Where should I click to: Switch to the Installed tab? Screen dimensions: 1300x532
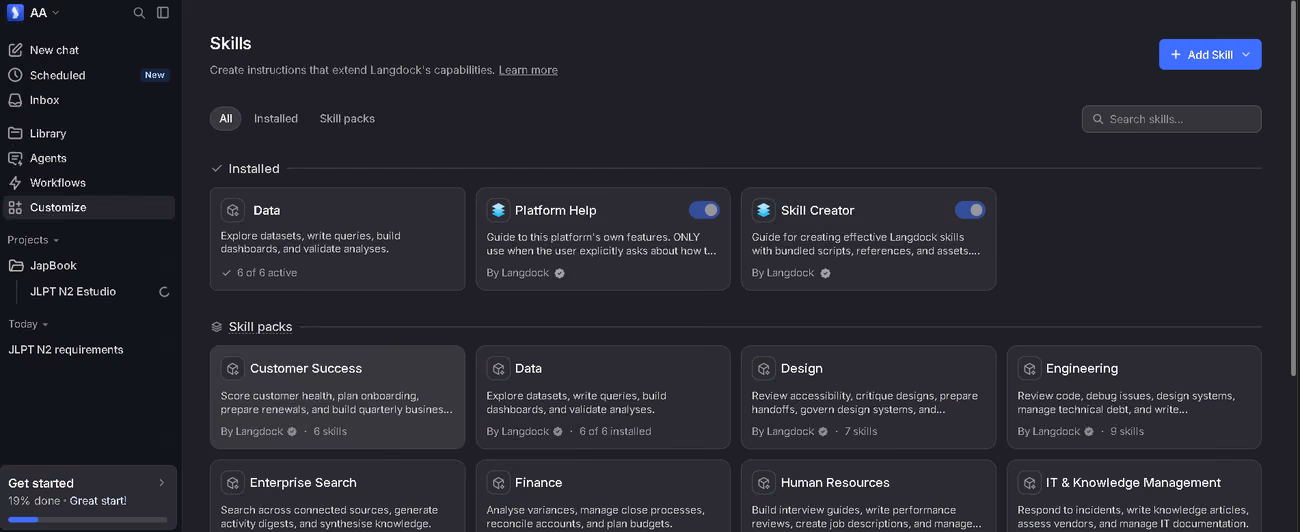pyautogui.click(x=276, y=118)
